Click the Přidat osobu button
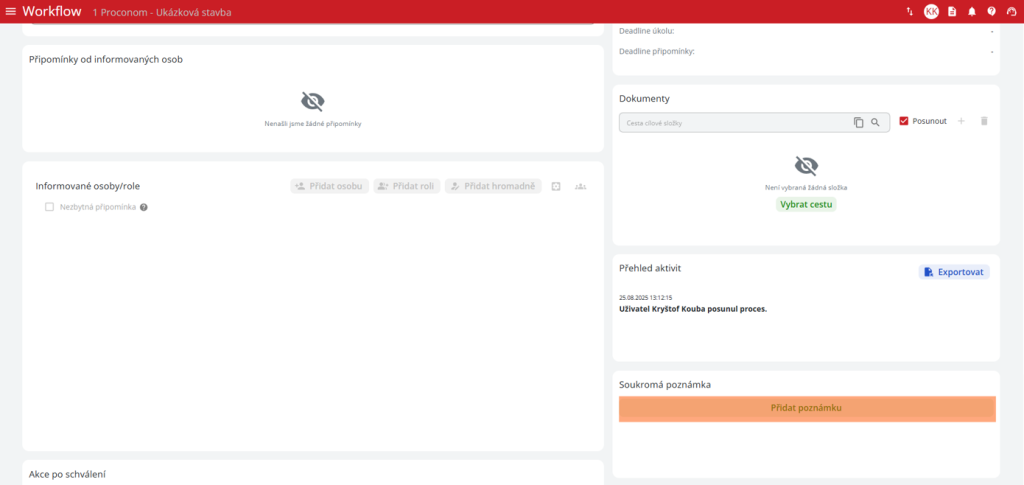This screenshot has height=485, width=1024. pyautogui.click(x=329, y=186)
